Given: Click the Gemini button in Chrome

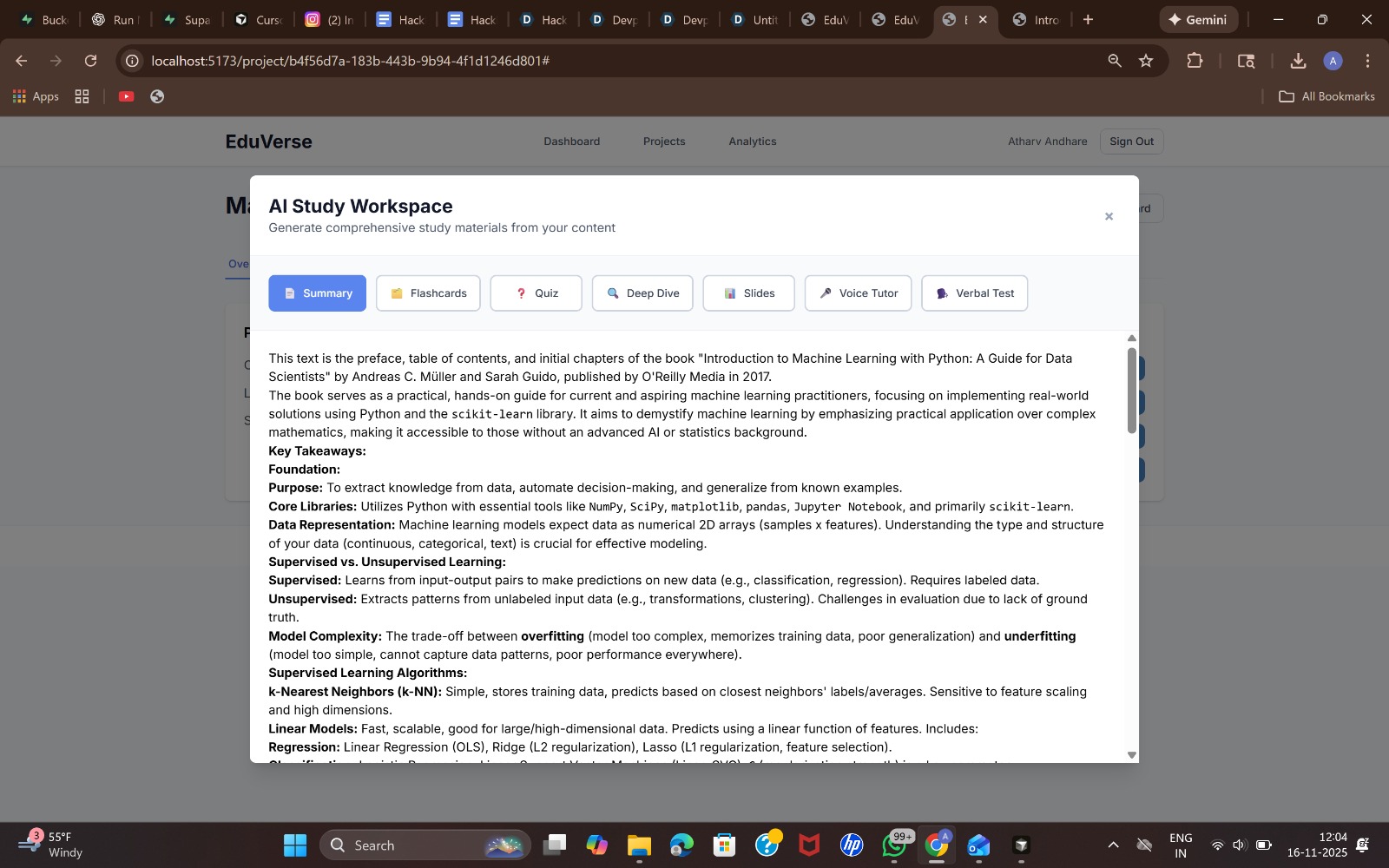Looking at the screenshot, I should click(1199, 19).
